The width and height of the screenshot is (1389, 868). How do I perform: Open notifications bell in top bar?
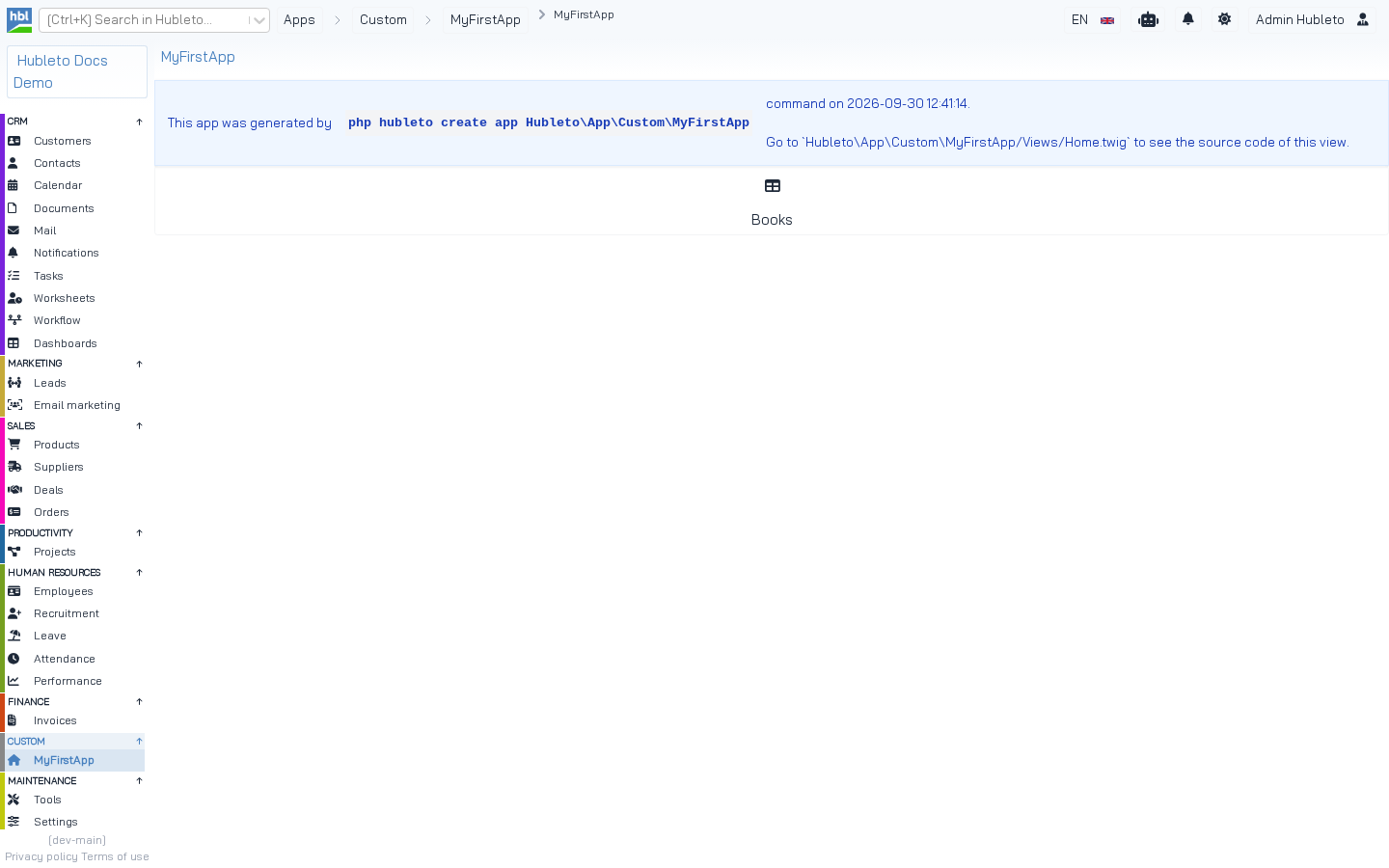(1188, 19)
